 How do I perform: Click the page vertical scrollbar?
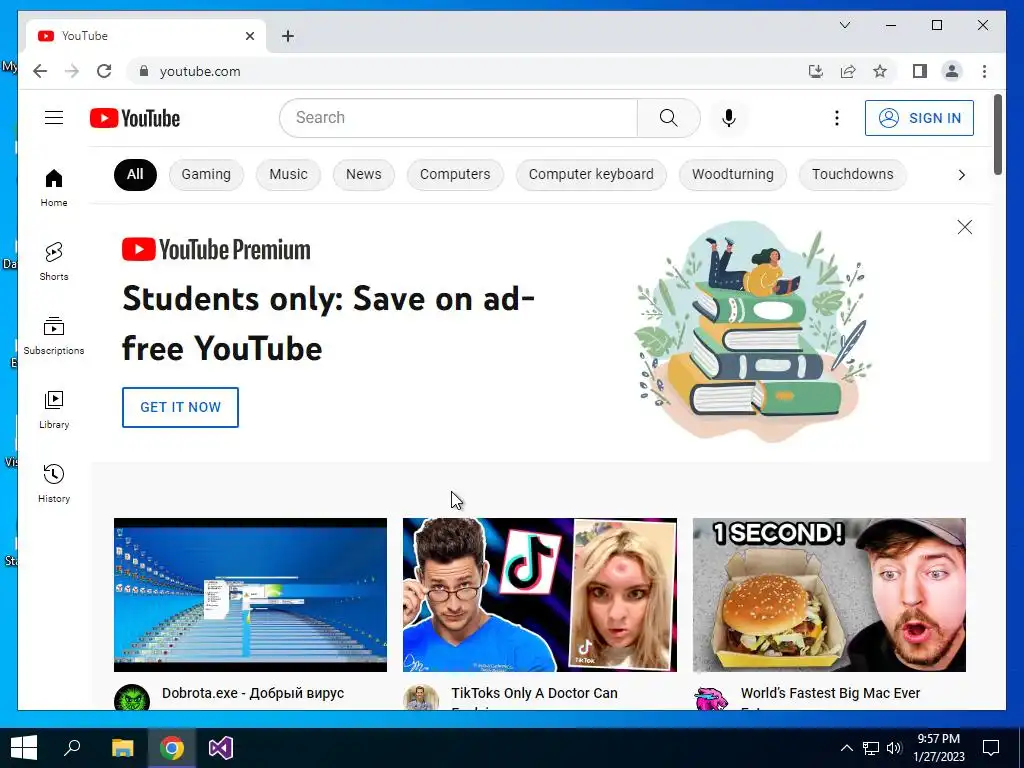(x=997, y=135)
